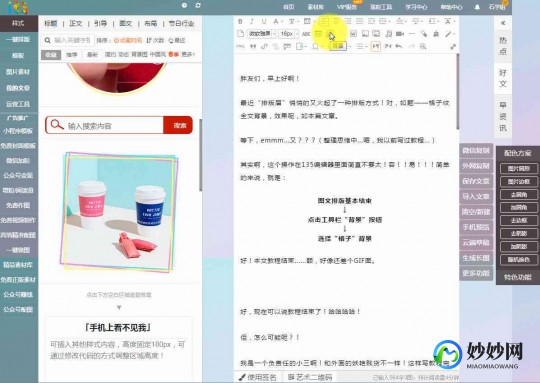This screenshot has width=540, height=383.
Task: Insert music with the note icon
Action: coord(388,34)
